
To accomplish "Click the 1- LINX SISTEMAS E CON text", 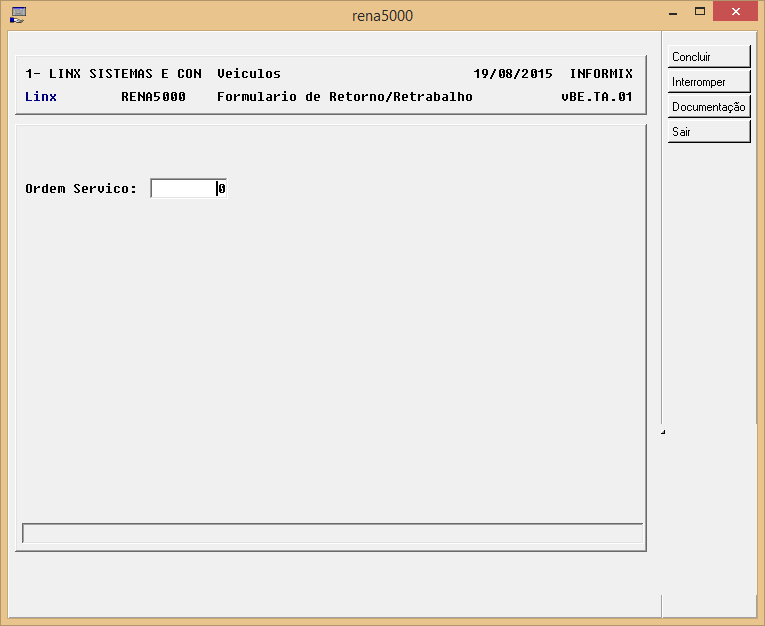I will [113, 74].
